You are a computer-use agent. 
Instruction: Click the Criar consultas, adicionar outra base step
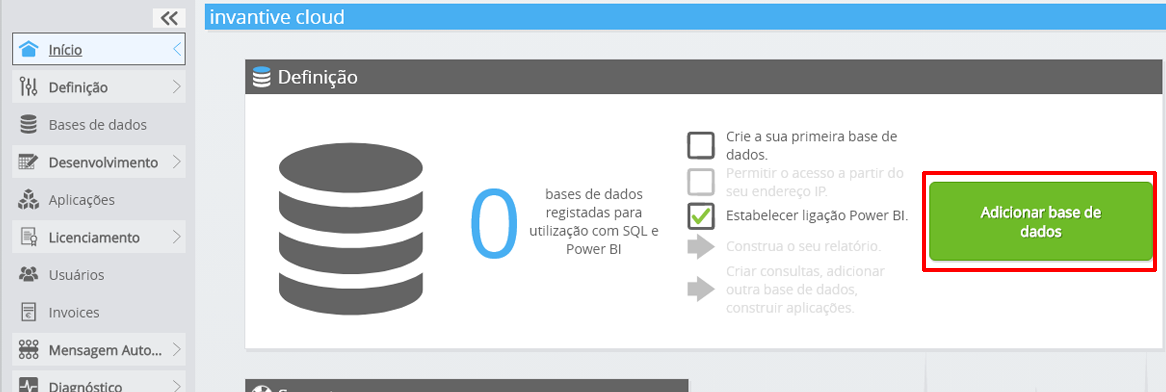(805, 289)
